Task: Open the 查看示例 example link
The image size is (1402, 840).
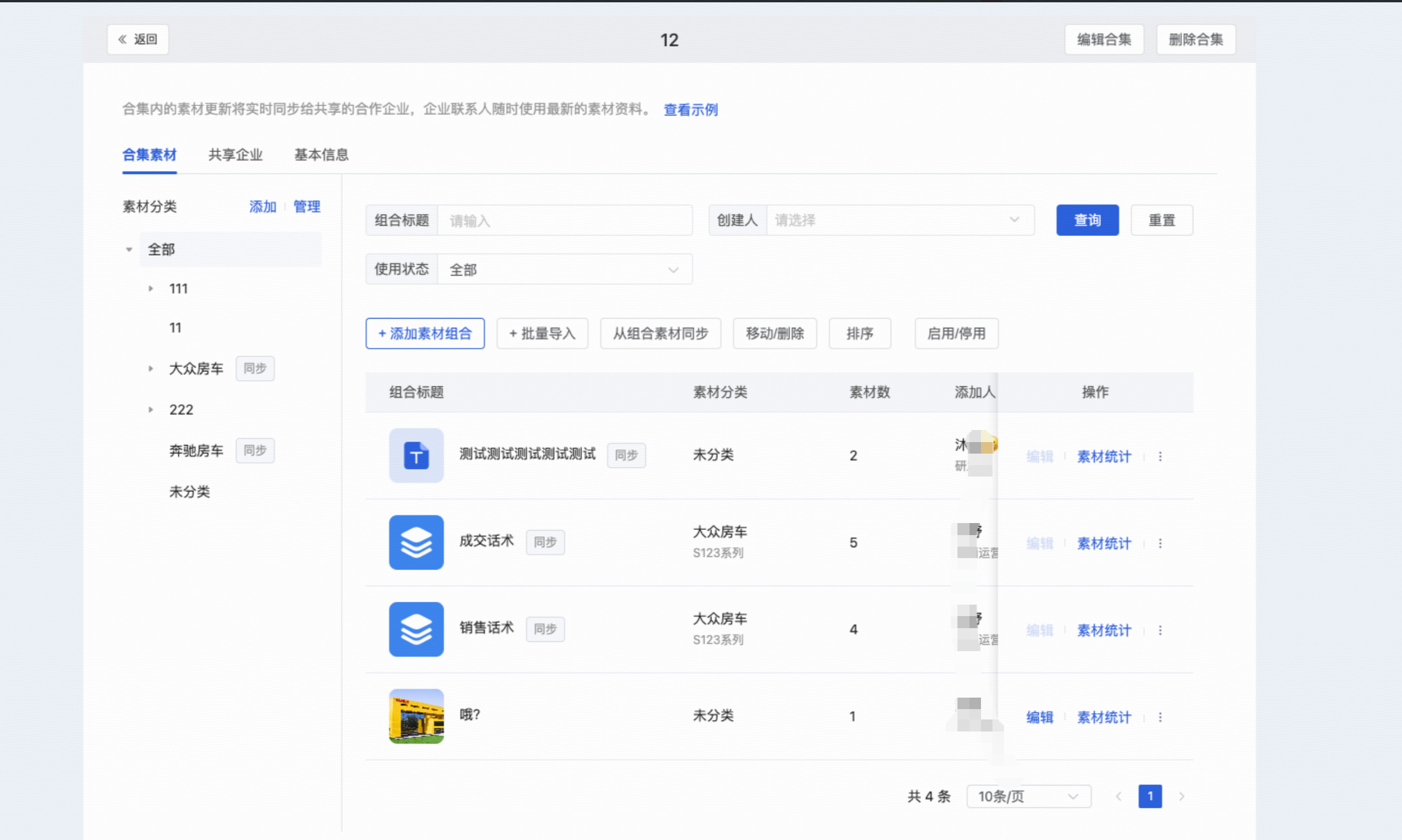Action: click(x=691, y=110)
